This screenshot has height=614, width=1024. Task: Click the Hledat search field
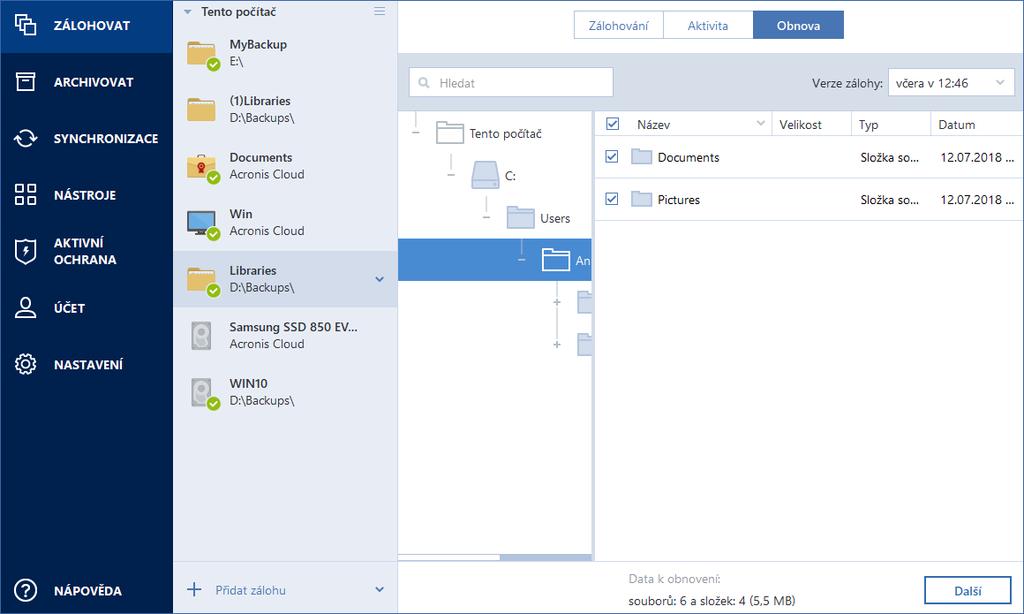click(x=511, y=83)
